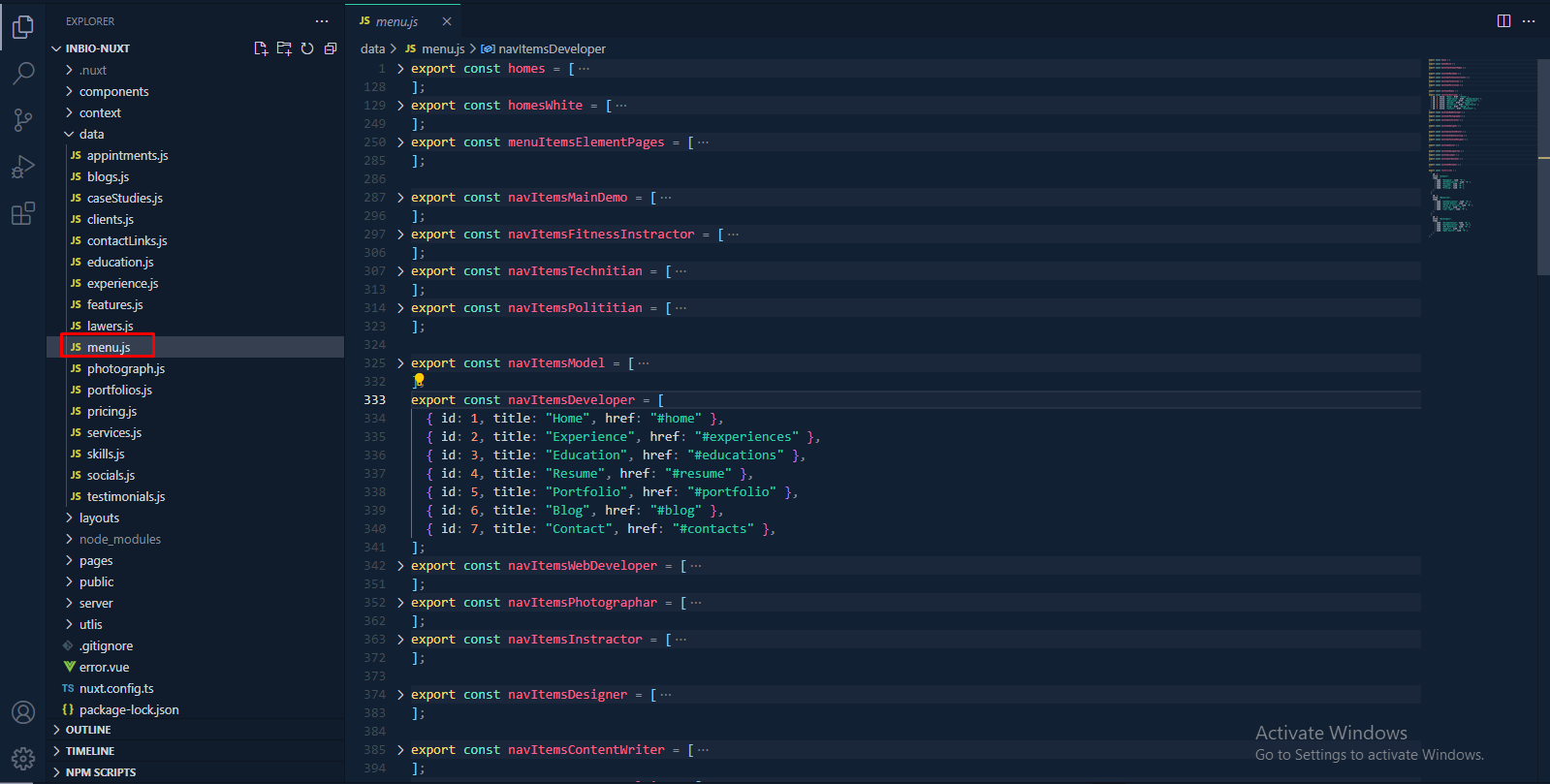Open the Run and Debug view
Image resolution: width=1550 pixels, height=784 pixels.
23,167
